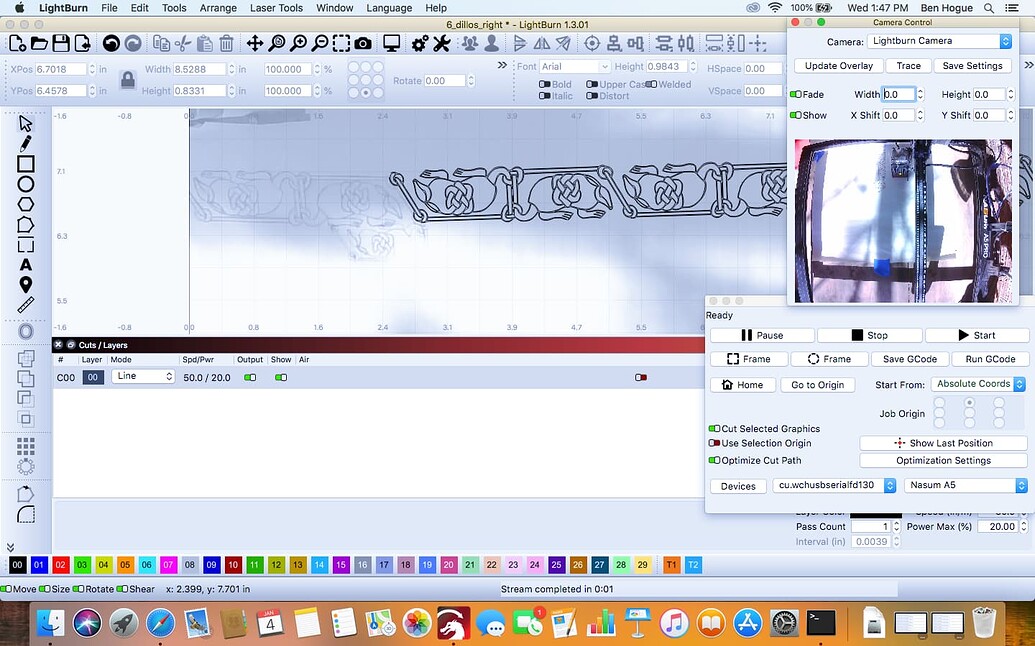Open the Edit menu
Viewport: 1035px width, 646px height.
click(139, 8)
